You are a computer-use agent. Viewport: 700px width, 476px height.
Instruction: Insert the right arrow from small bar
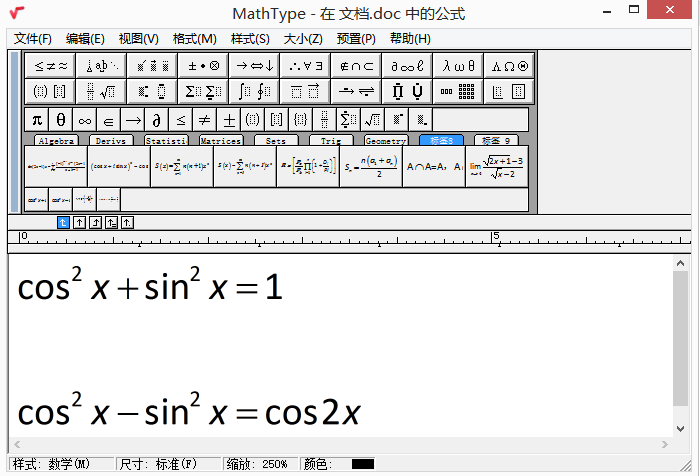(133, 120)
